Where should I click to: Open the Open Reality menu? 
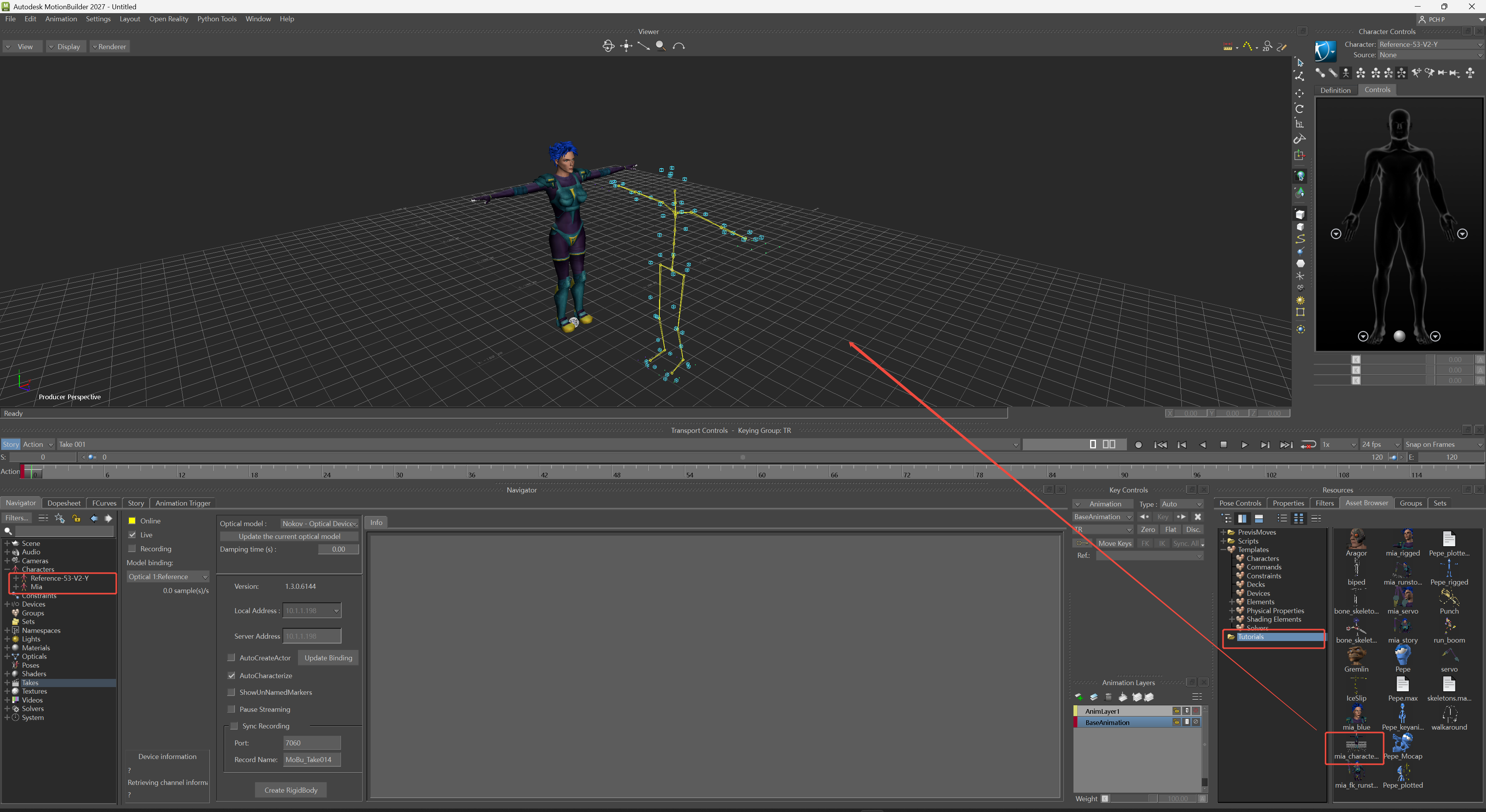168,19
